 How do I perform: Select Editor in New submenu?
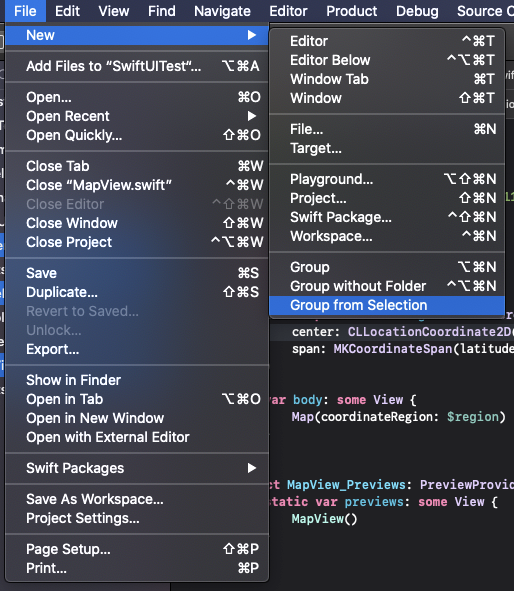387,41
